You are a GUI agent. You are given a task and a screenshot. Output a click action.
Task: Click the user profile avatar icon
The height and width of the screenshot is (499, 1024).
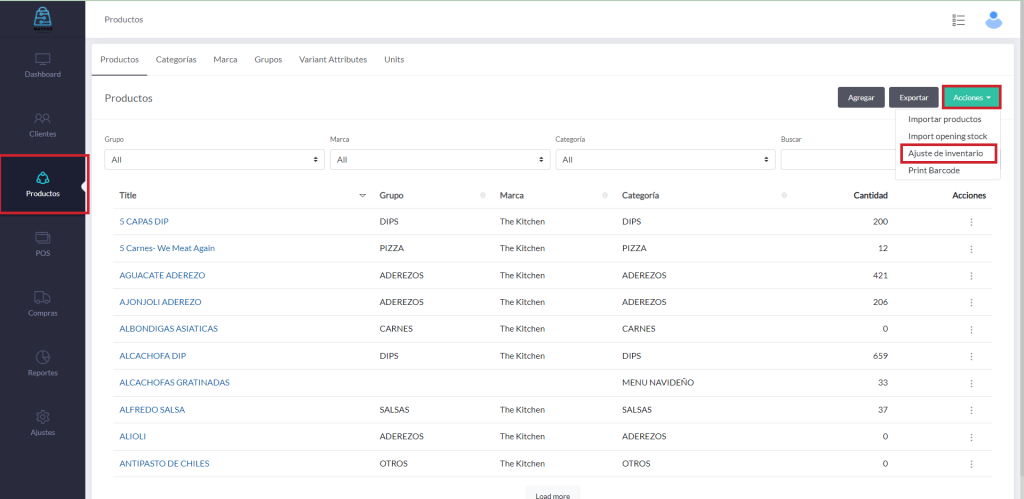[x=993, y=19]
